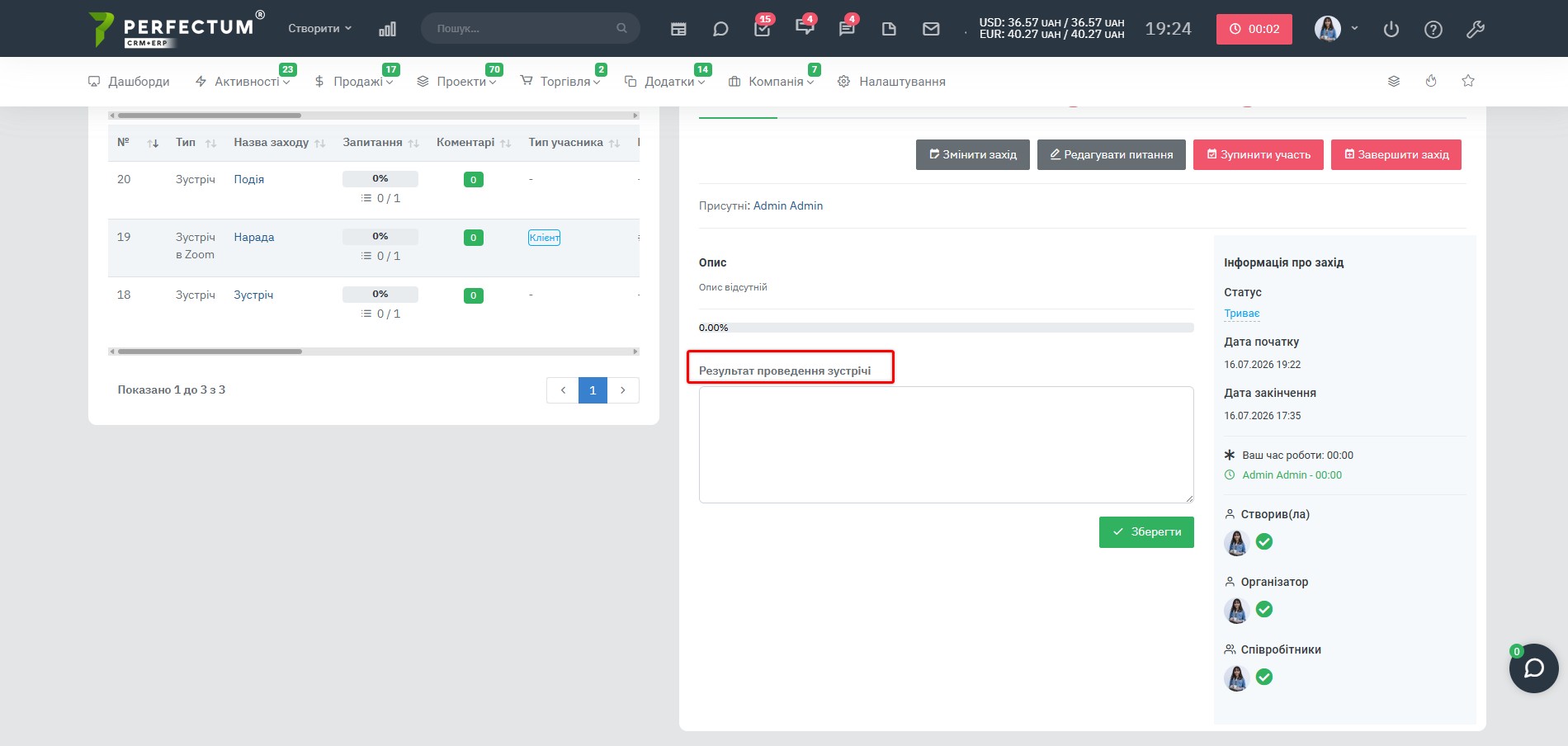The width and height of the screenshot is (1568, 746).
Task: Open tasks icon with 15 badge
Action: coord(763,29)
